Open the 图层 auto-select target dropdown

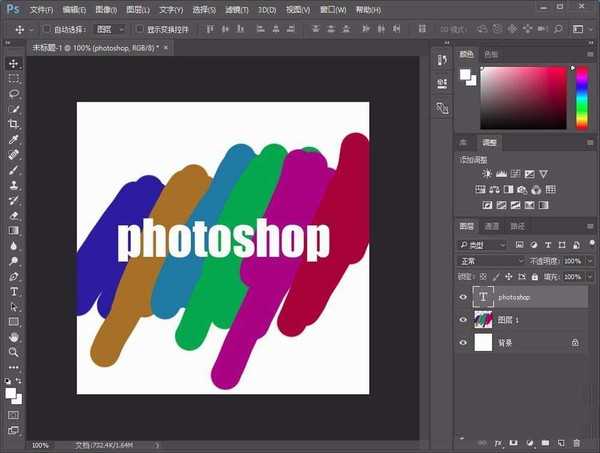tap(108, 30)
